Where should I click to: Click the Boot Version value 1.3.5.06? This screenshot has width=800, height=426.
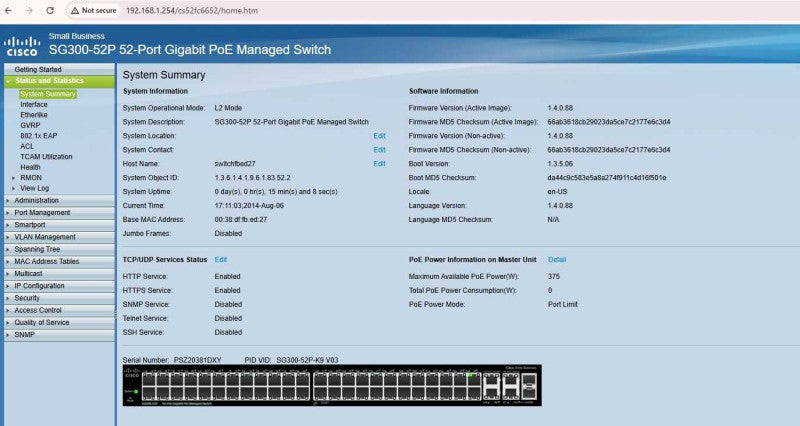[x=560, y=164]
